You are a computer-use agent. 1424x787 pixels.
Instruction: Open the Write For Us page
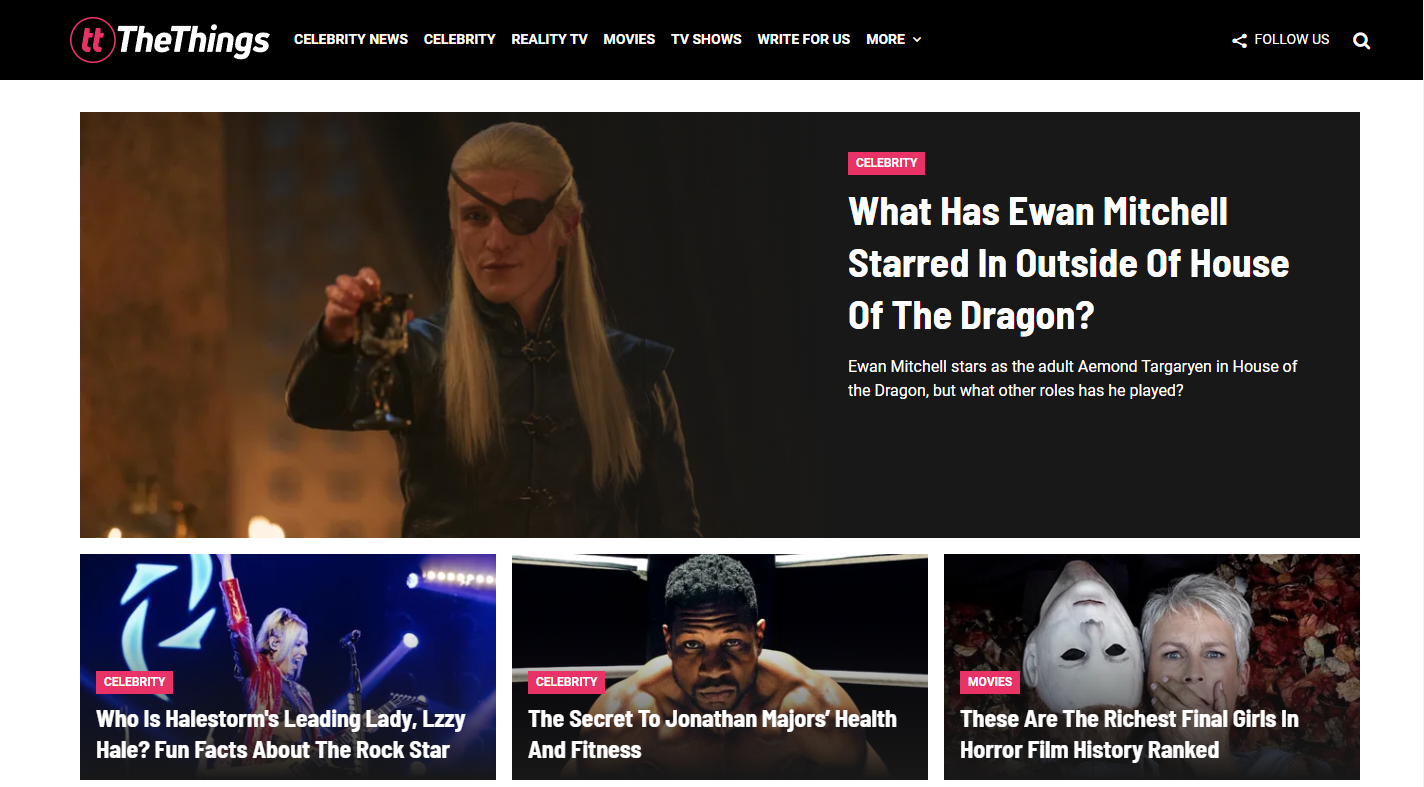click(803, 39)
